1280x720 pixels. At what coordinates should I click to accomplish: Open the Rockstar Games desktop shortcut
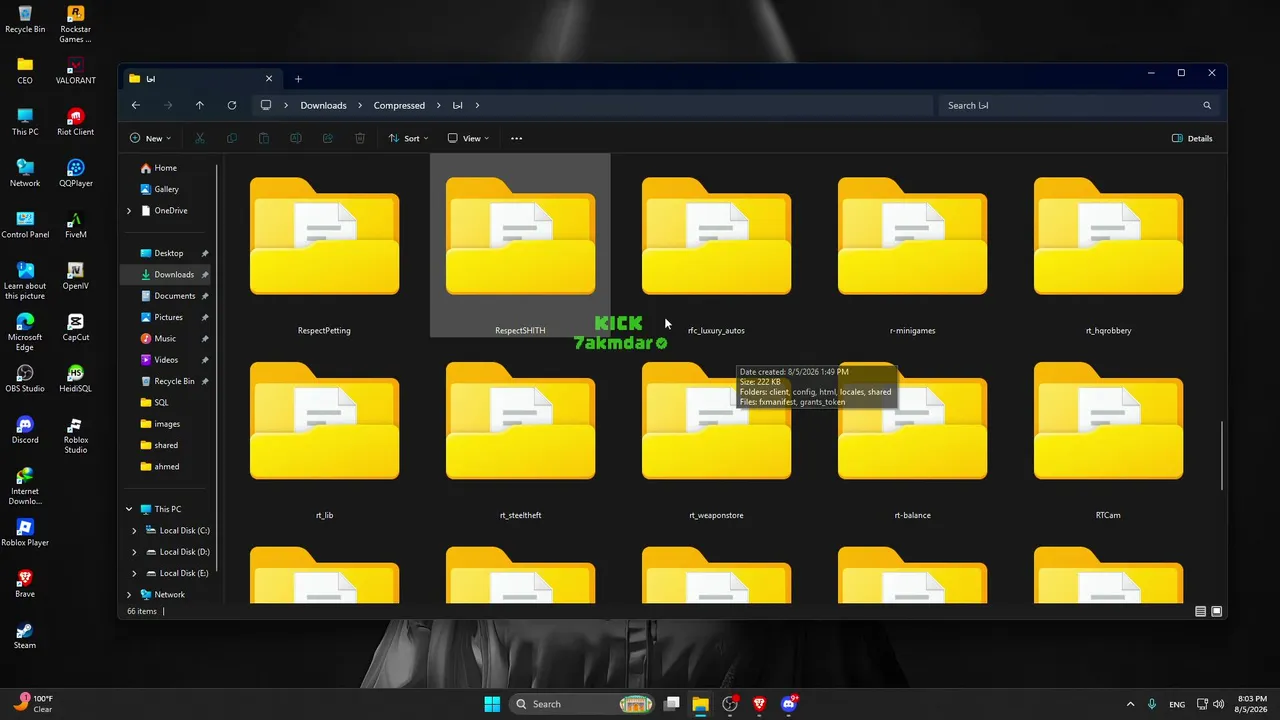pos(75,24)
